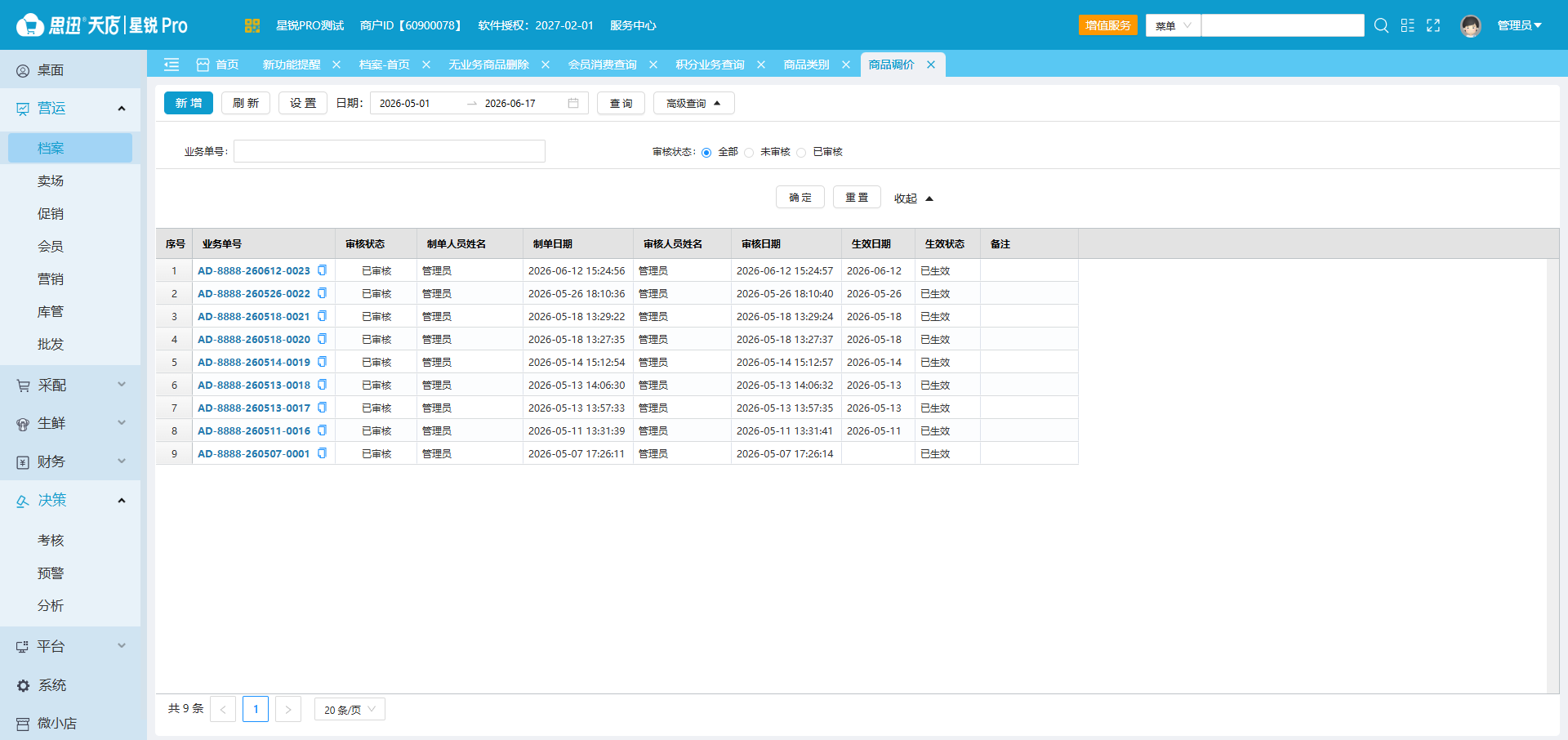Close the 积分业务查询 tab

(761, 65)
